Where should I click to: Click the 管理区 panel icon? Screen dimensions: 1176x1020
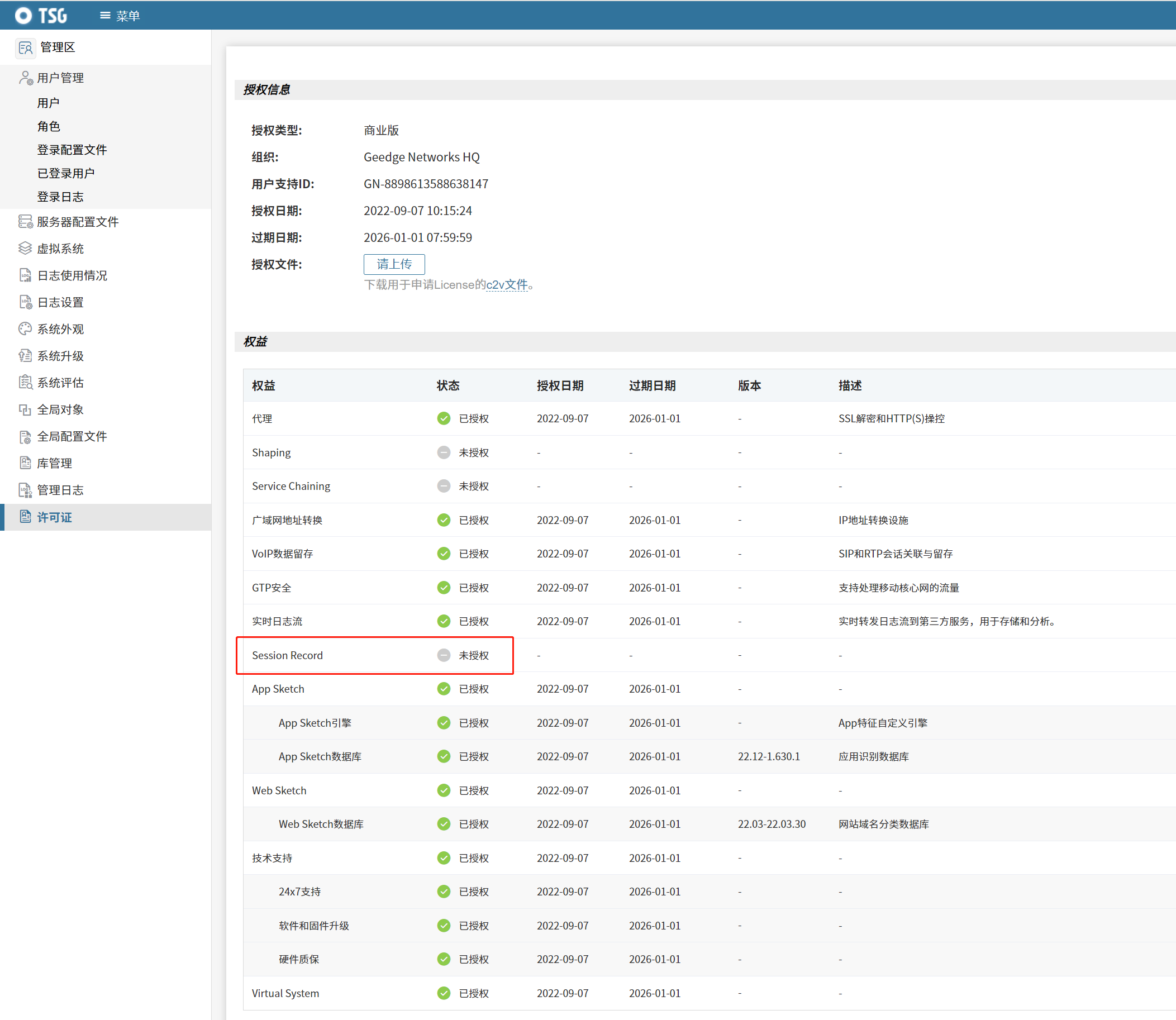[x=26, y=48]
